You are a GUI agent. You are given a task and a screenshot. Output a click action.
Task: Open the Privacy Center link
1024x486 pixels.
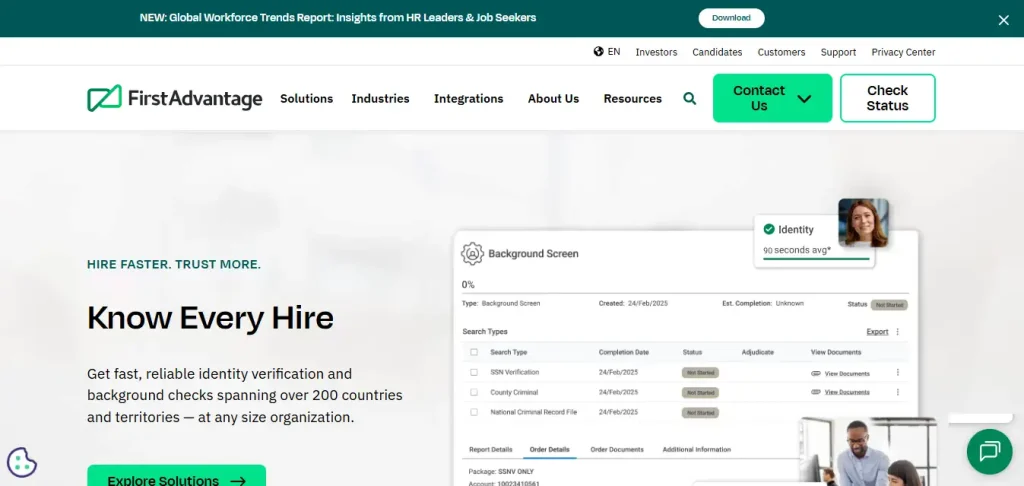tap(903, 52)
